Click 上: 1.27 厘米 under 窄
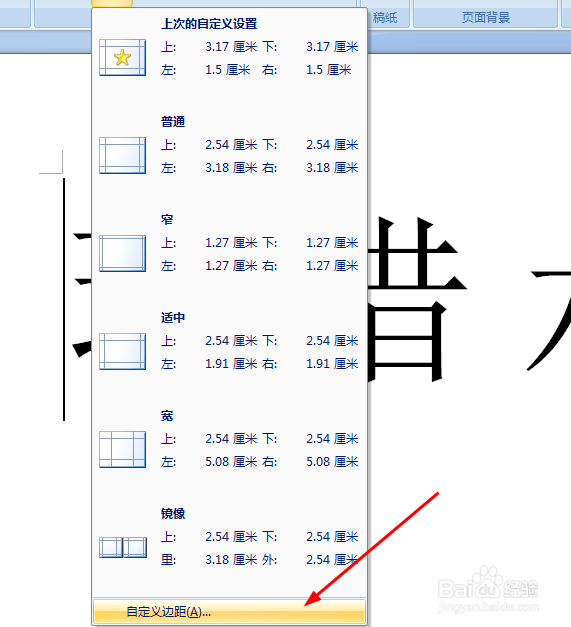 tap(209, 243)
